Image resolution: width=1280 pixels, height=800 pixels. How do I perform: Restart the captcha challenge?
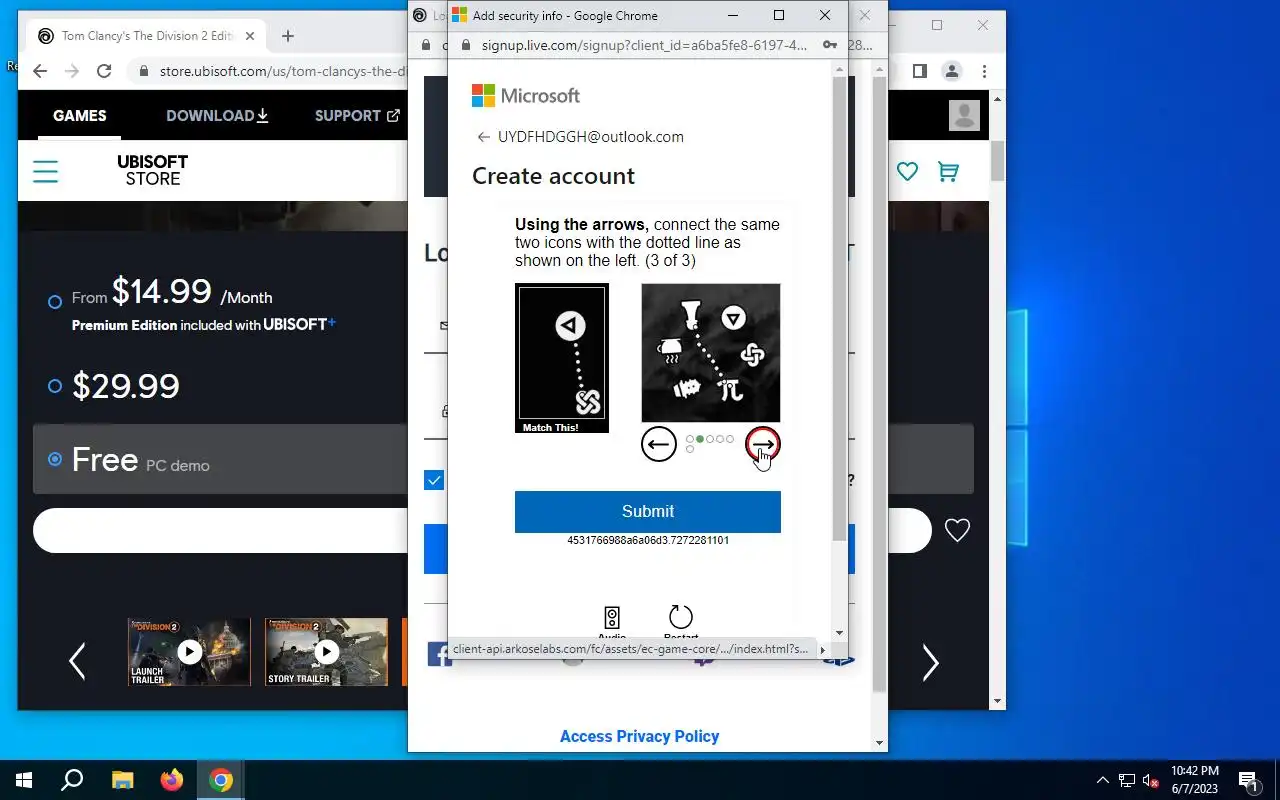[680, 620]
